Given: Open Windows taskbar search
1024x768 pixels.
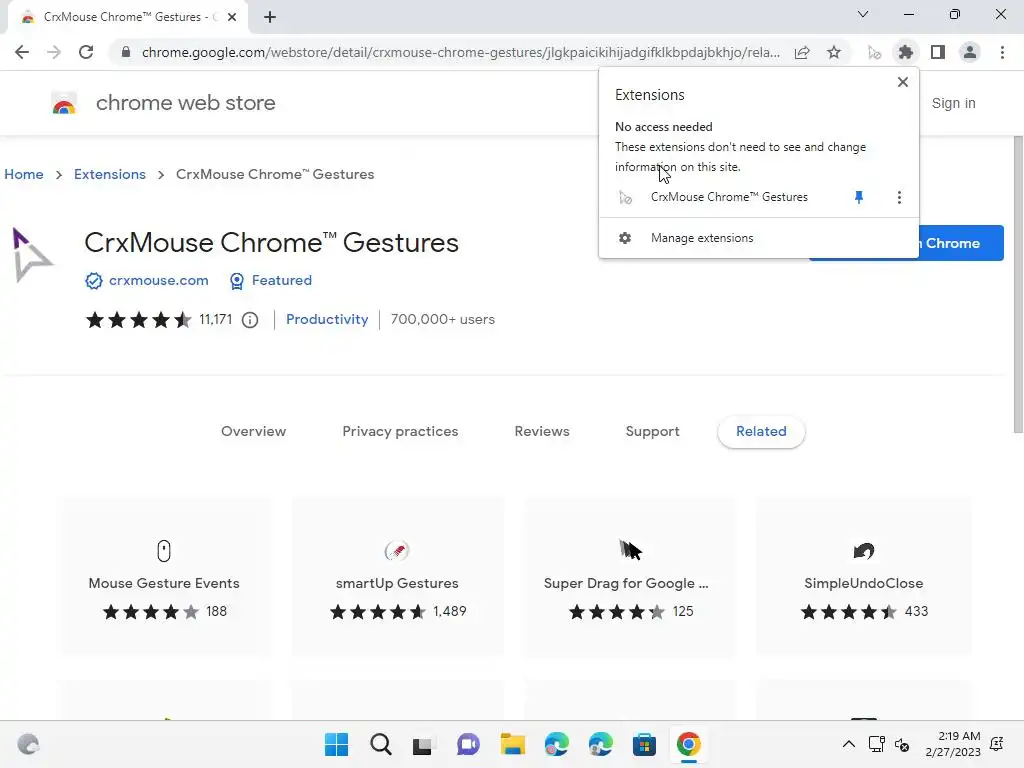Looking at the screenshot, I should [x=381, y=744].
